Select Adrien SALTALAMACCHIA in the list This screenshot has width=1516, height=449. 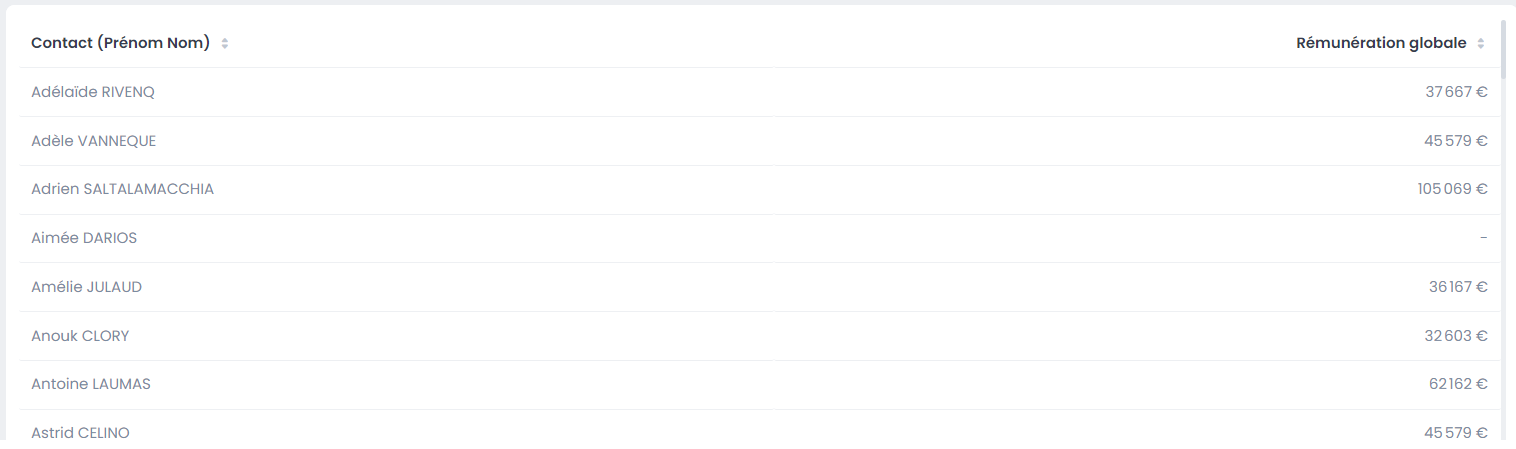[122, 189]
